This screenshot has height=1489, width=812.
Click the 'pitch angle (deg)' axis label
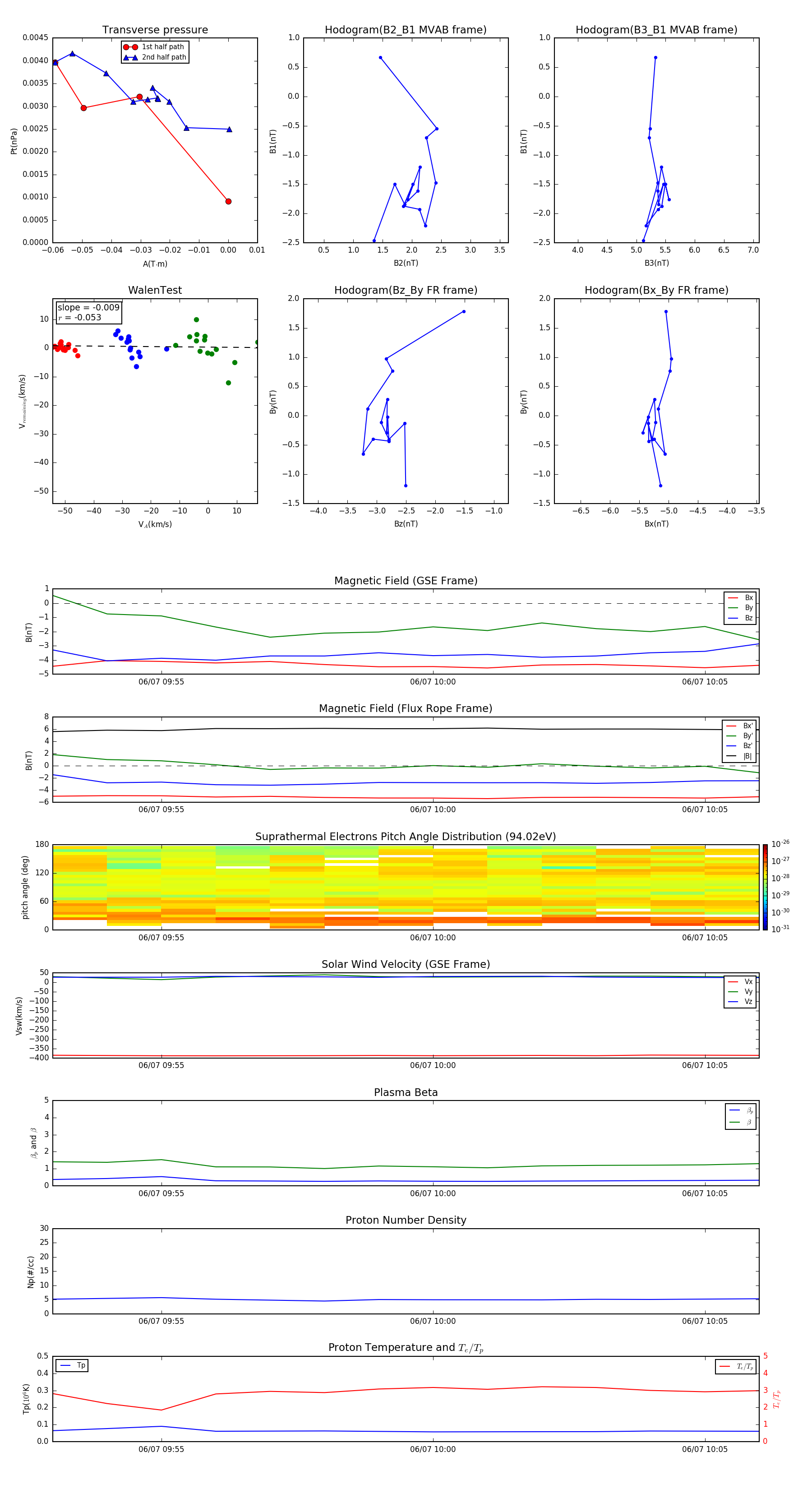tap(25, 887)
